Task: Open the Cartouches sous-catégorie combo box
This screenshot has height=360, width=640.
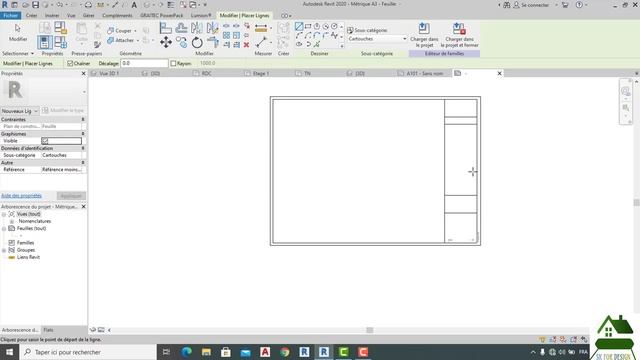Action: (x=377, y=39)
